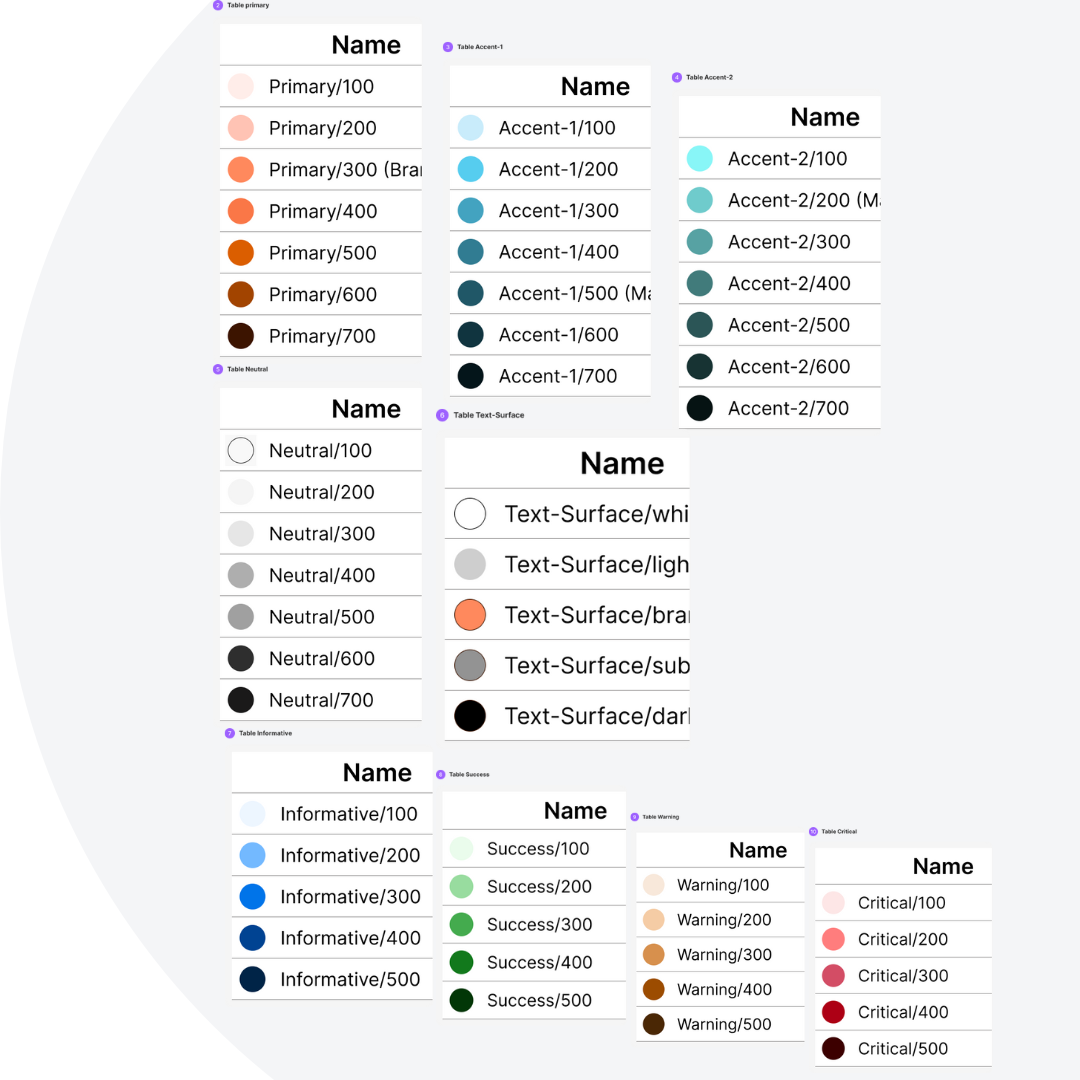Select the Neutral/300 row text

[x=322, y=534]
